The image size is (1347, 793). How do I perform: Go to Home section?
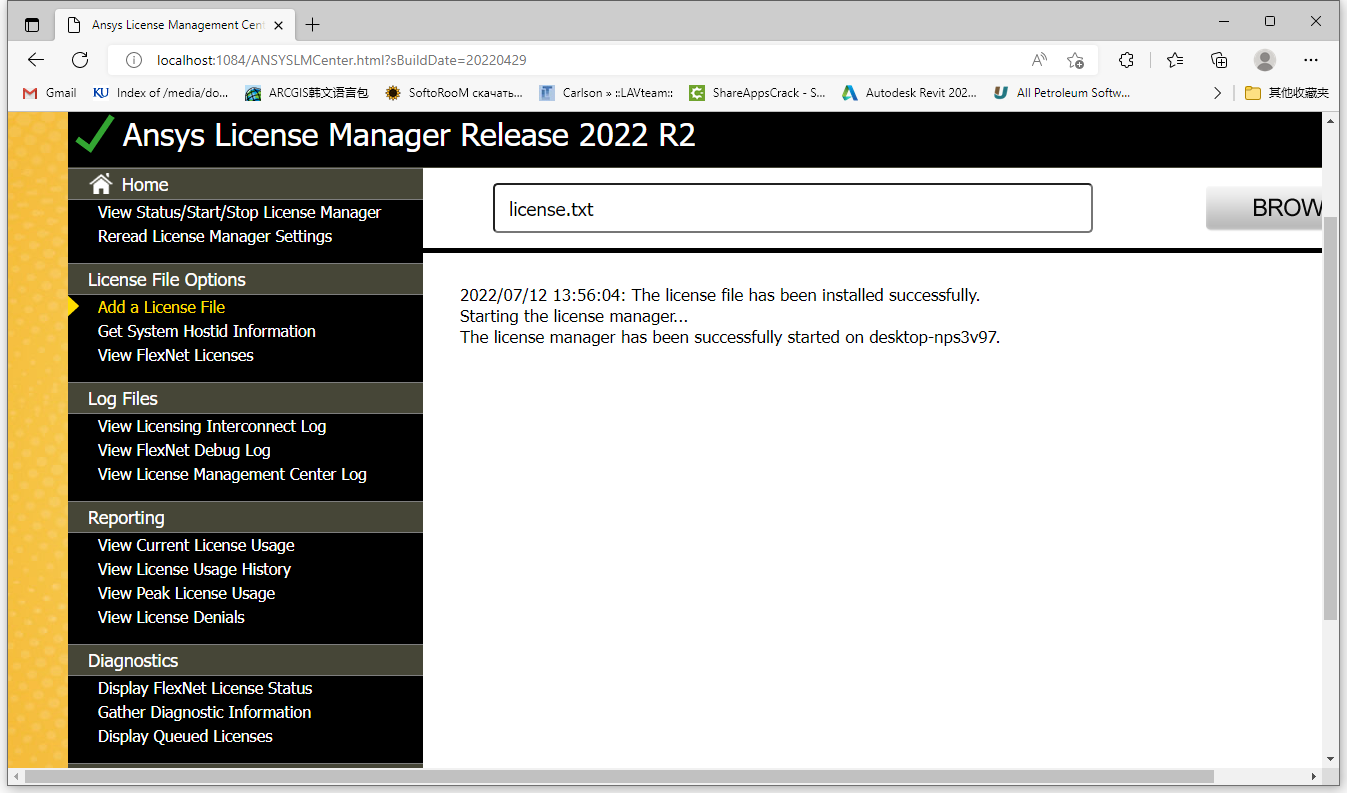pos(145,184)
